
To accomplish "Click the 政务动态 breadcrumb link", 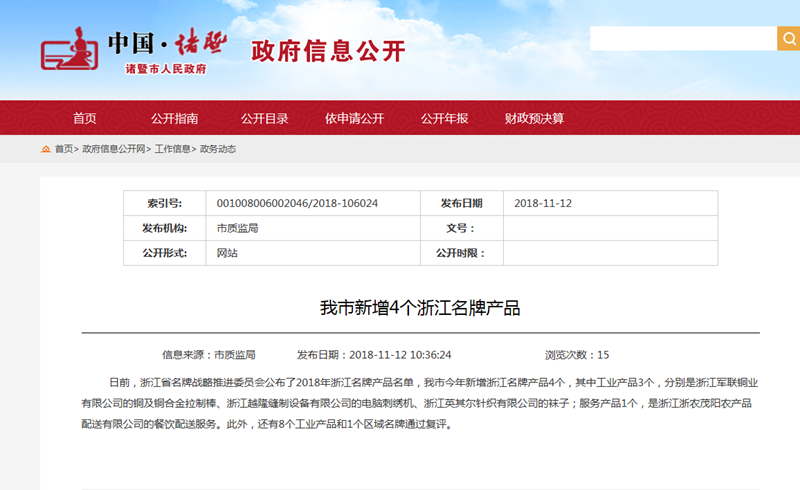I will pyautogui.click(x=218, y=149).
